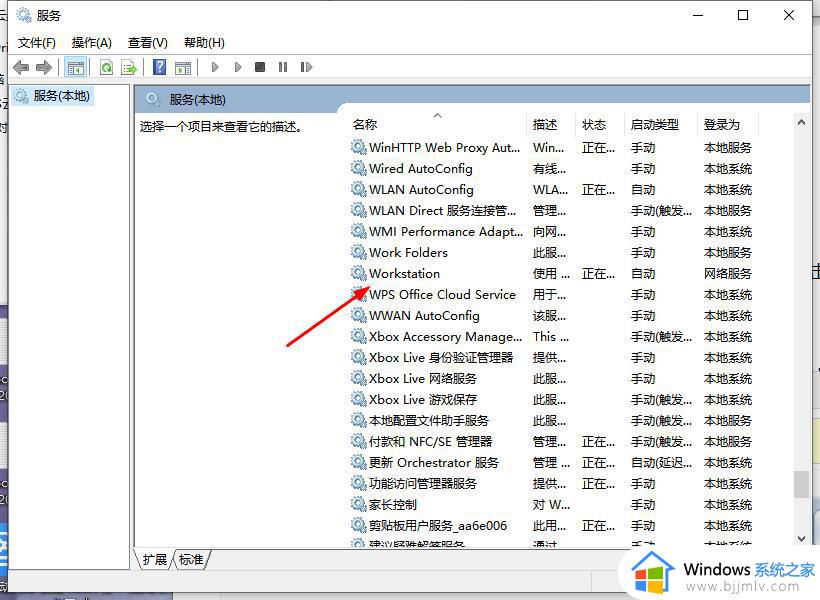The width and height of the screenshot is (820, 600).
Task: Click the vertical scrollbar thumb
Action: pyautogui.click(x=801, y=485)
